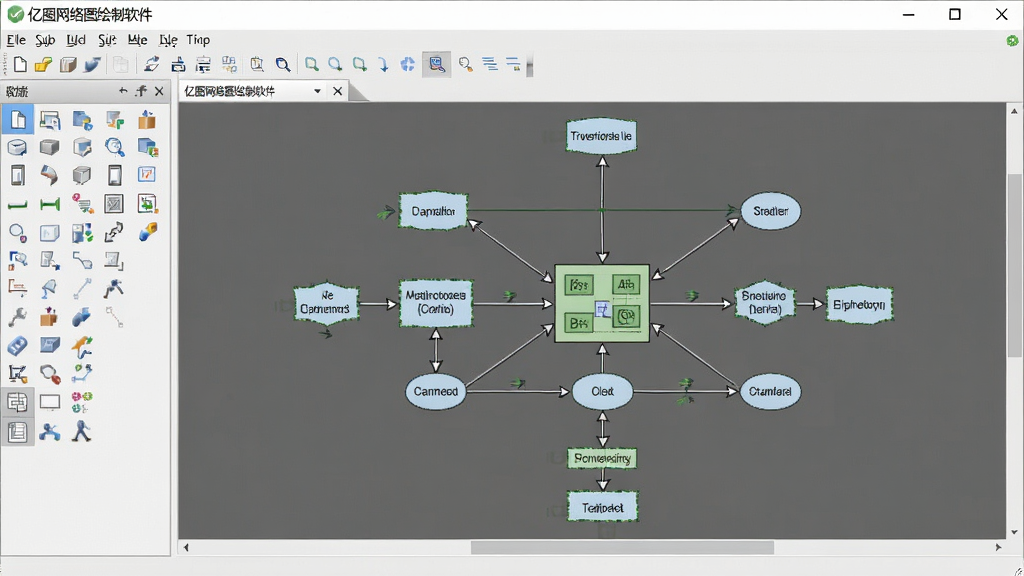Open the first menu labeled Eile
The width and height of the screenshot is (1024, 576).
16,40
